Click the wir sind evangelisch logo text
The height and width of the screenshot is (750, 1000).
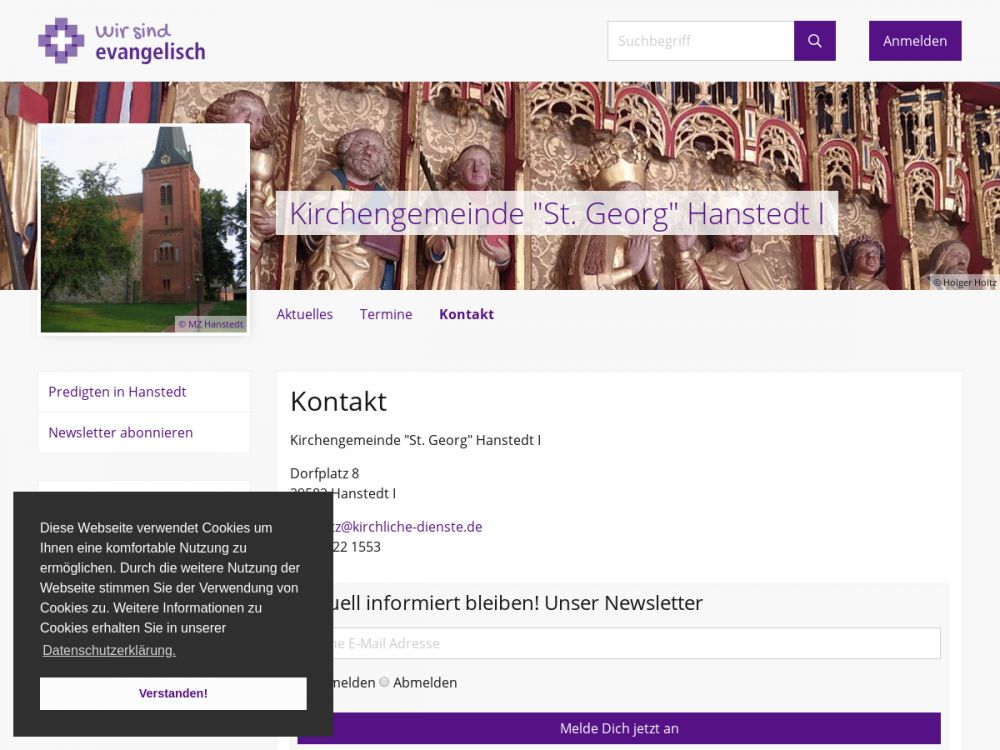click(x=149, y=42)
